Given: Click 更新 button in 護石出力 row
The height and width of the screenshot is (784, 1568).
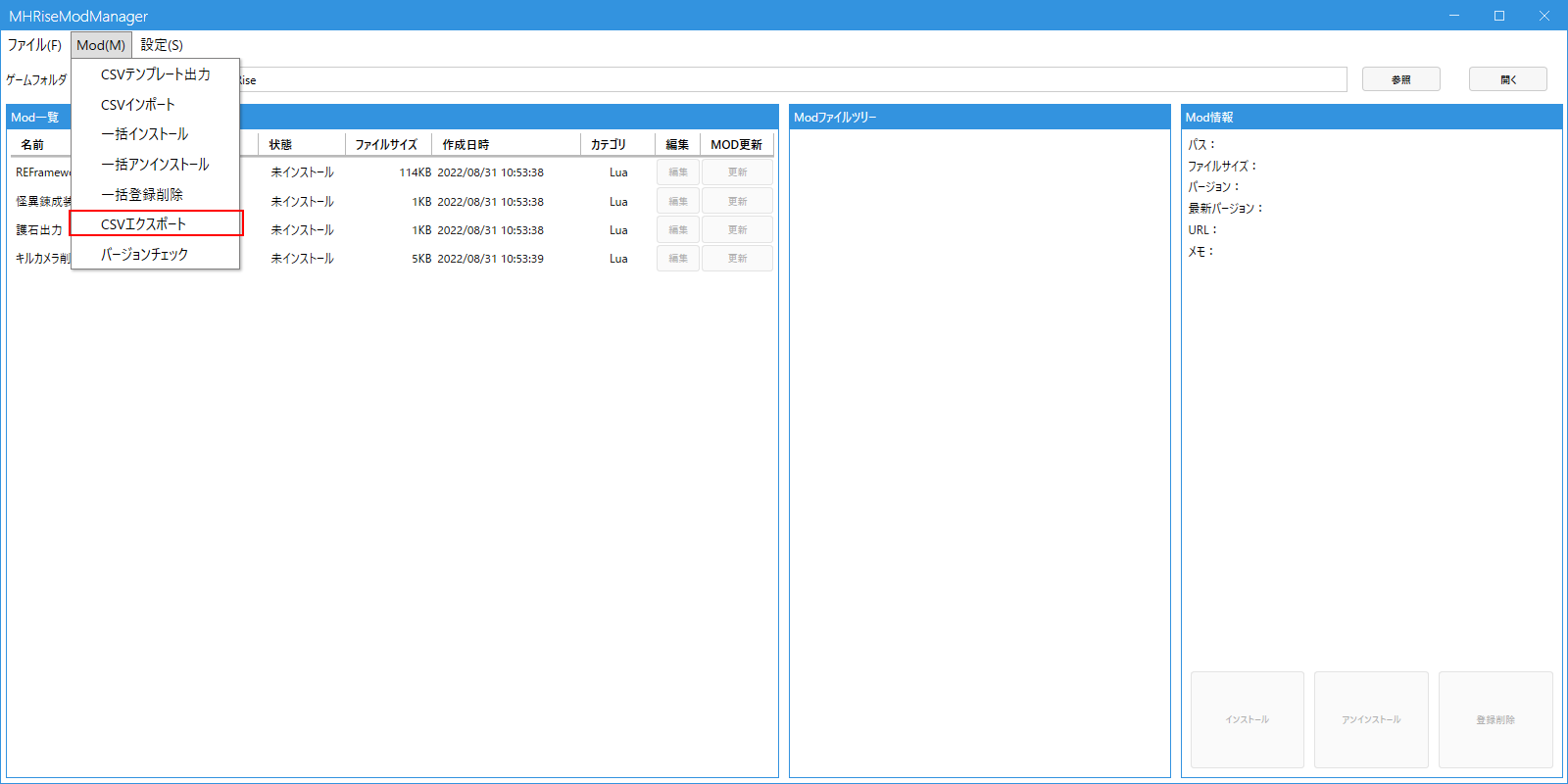Looking at the screenshot, I should tap(738, 229).
